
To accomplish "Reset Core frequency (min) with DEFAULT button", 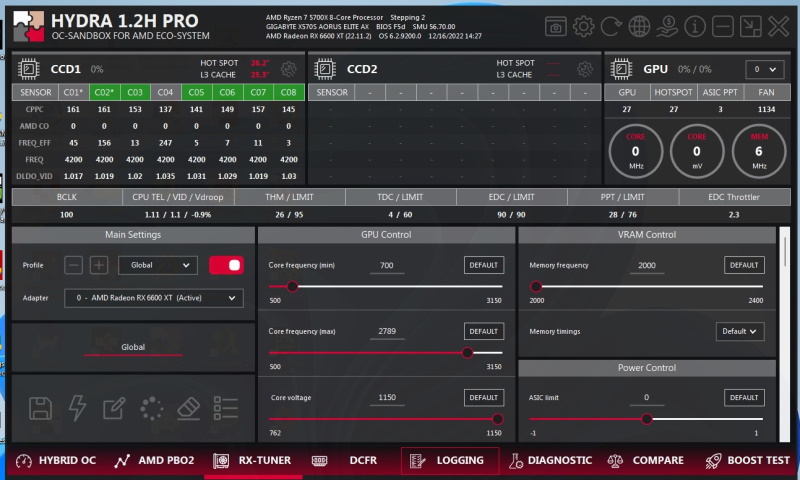I will (x=483, y=265).
